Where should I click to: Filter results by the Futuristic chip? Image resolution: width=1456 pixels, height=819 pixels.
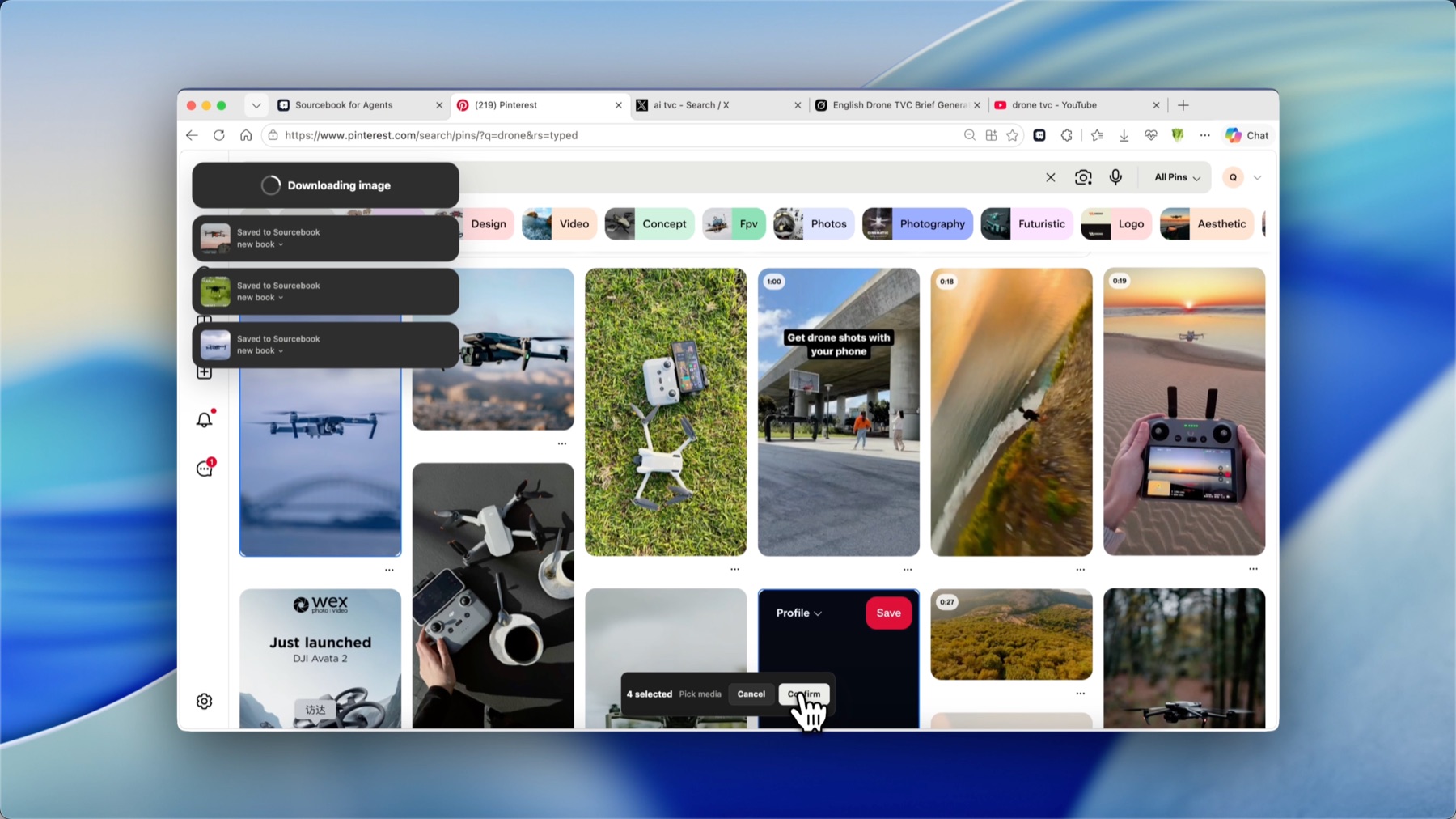tap(1026, 224)
